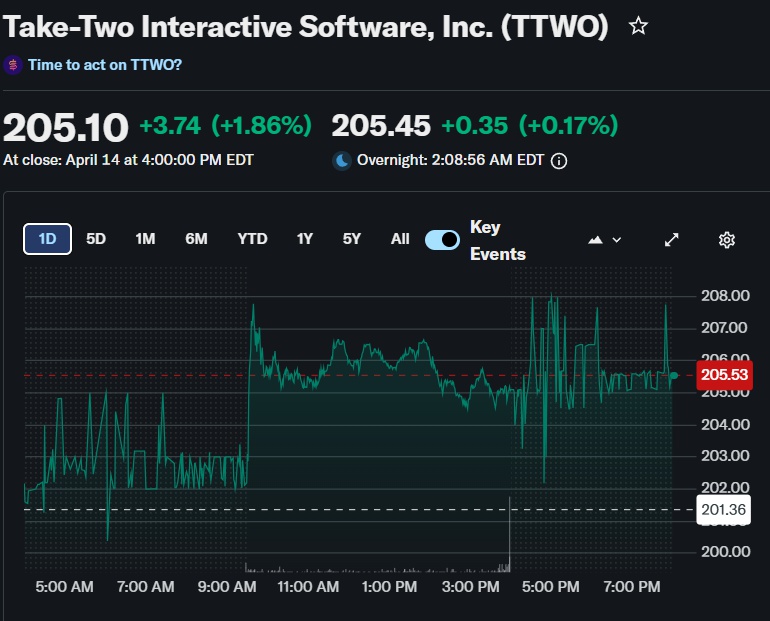Click the overnight moon icon
The height and width of the screenshot is (621, 770).
pos(342,161)
